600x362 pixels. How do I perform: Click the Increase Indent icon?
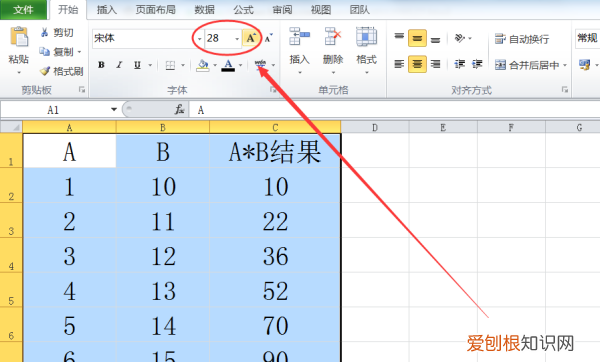tap(477, 64)
